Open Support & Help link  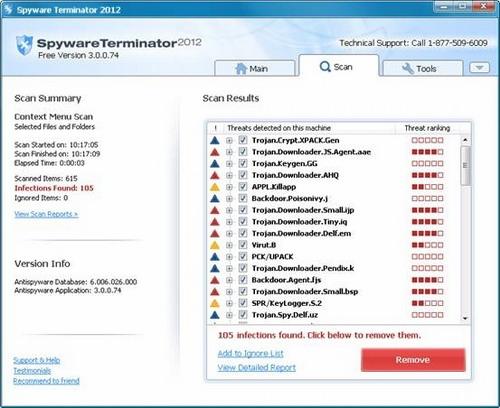(x=37, y=360)
